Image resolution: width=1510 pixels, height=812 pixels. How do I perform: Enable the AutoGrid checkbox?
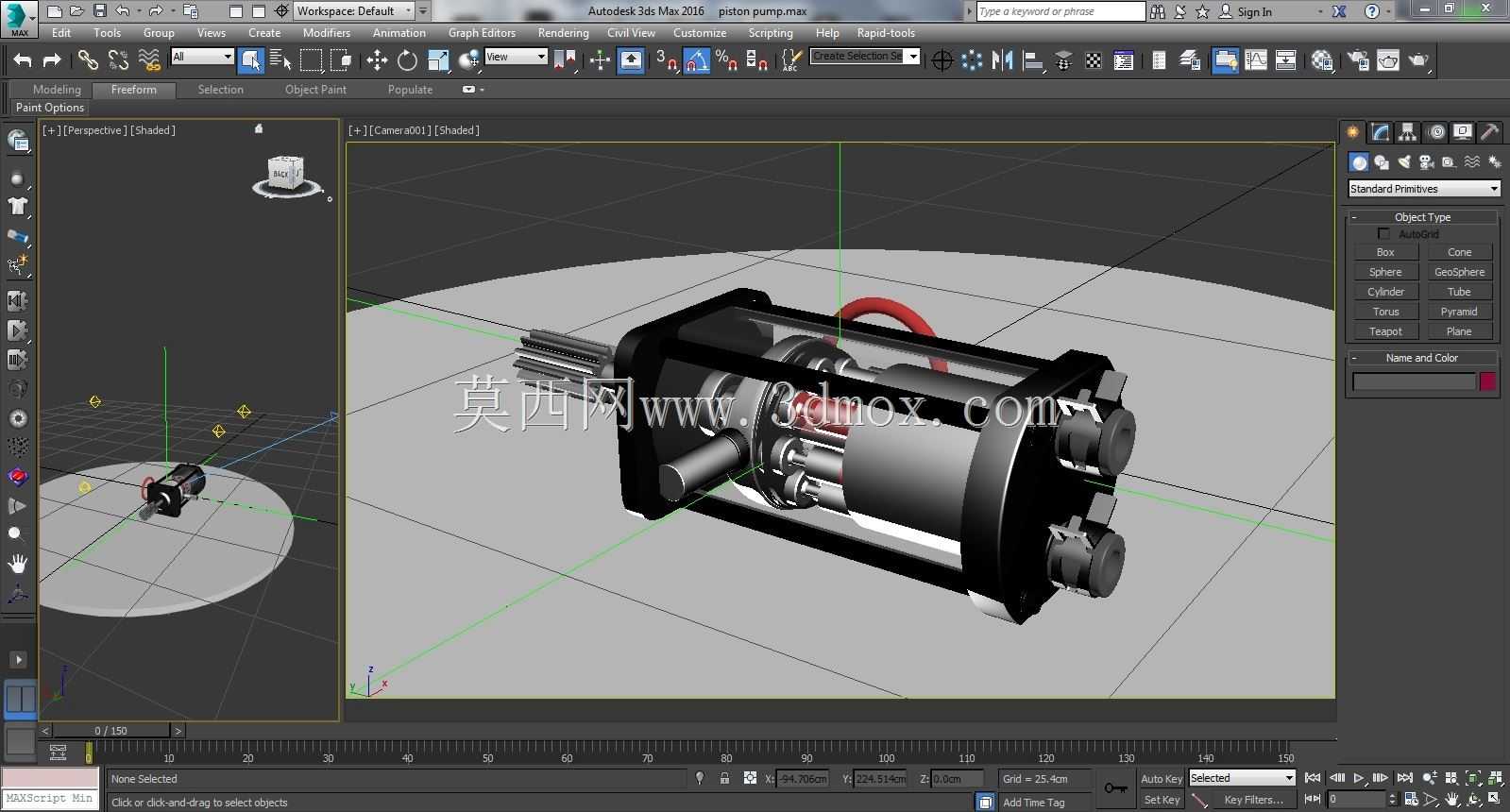pos(1383,233)
